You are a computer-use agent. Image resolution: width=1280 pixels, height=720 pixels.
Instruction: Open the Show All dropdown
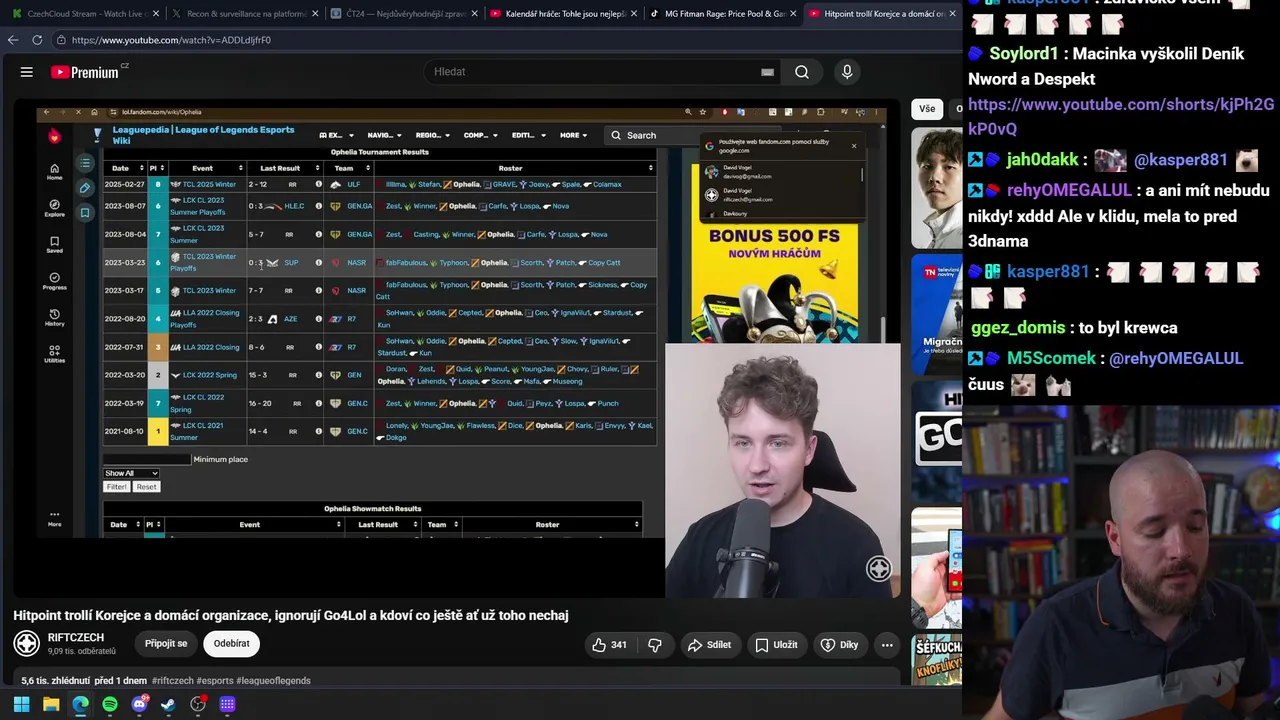click(x=131, y=473)
